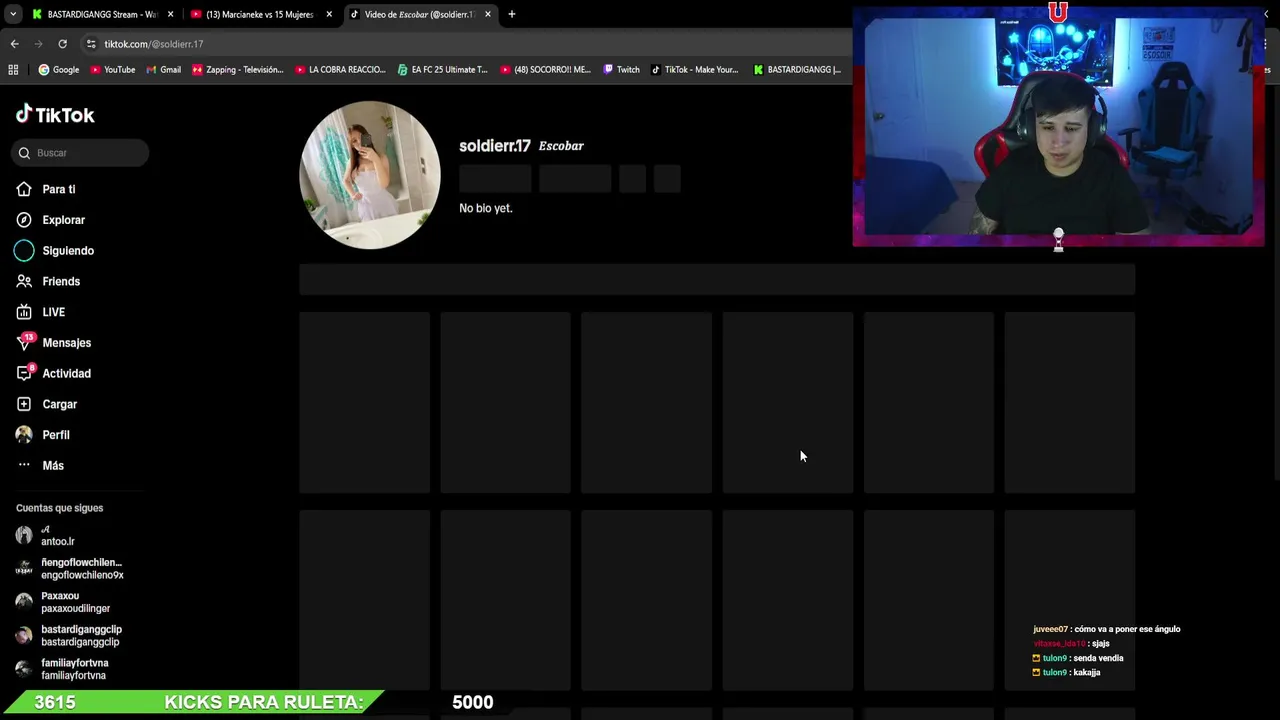Open the SOCORRO!! ME bookmark
The height and width of the screenshot is (720, 1280).
(x=545, y=70)
